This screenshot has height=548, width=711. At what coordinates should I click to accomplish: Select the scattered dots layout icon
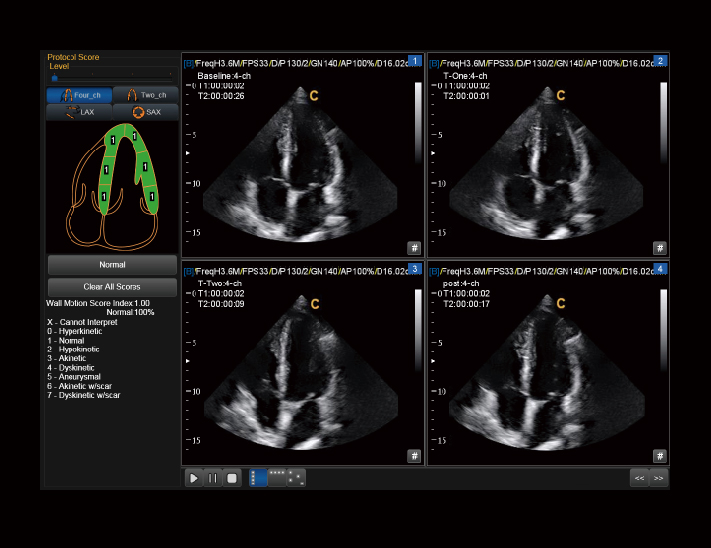[296, 478]
